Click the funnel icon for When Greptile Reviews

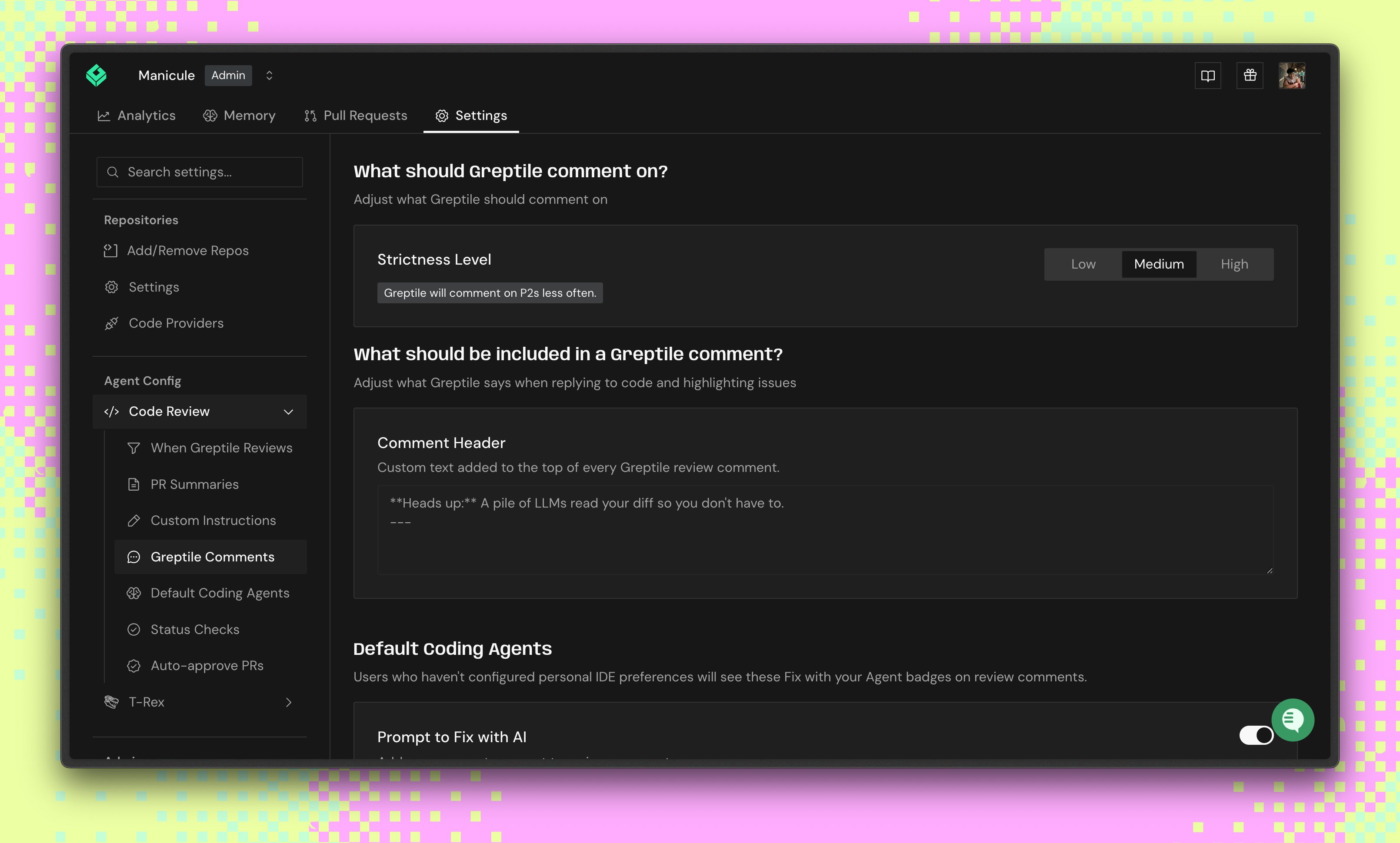point(133,448)
